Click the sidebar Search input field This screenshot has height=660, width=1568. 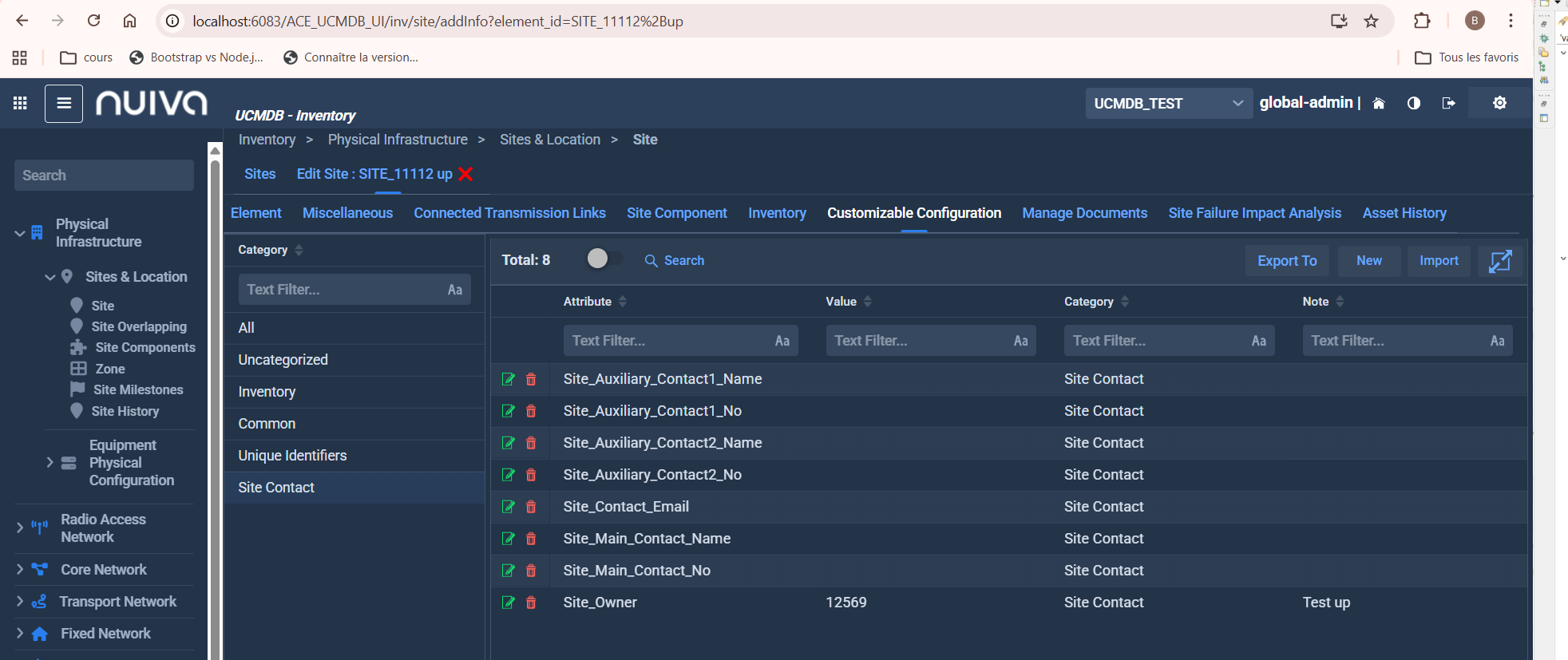pos(104,176)
